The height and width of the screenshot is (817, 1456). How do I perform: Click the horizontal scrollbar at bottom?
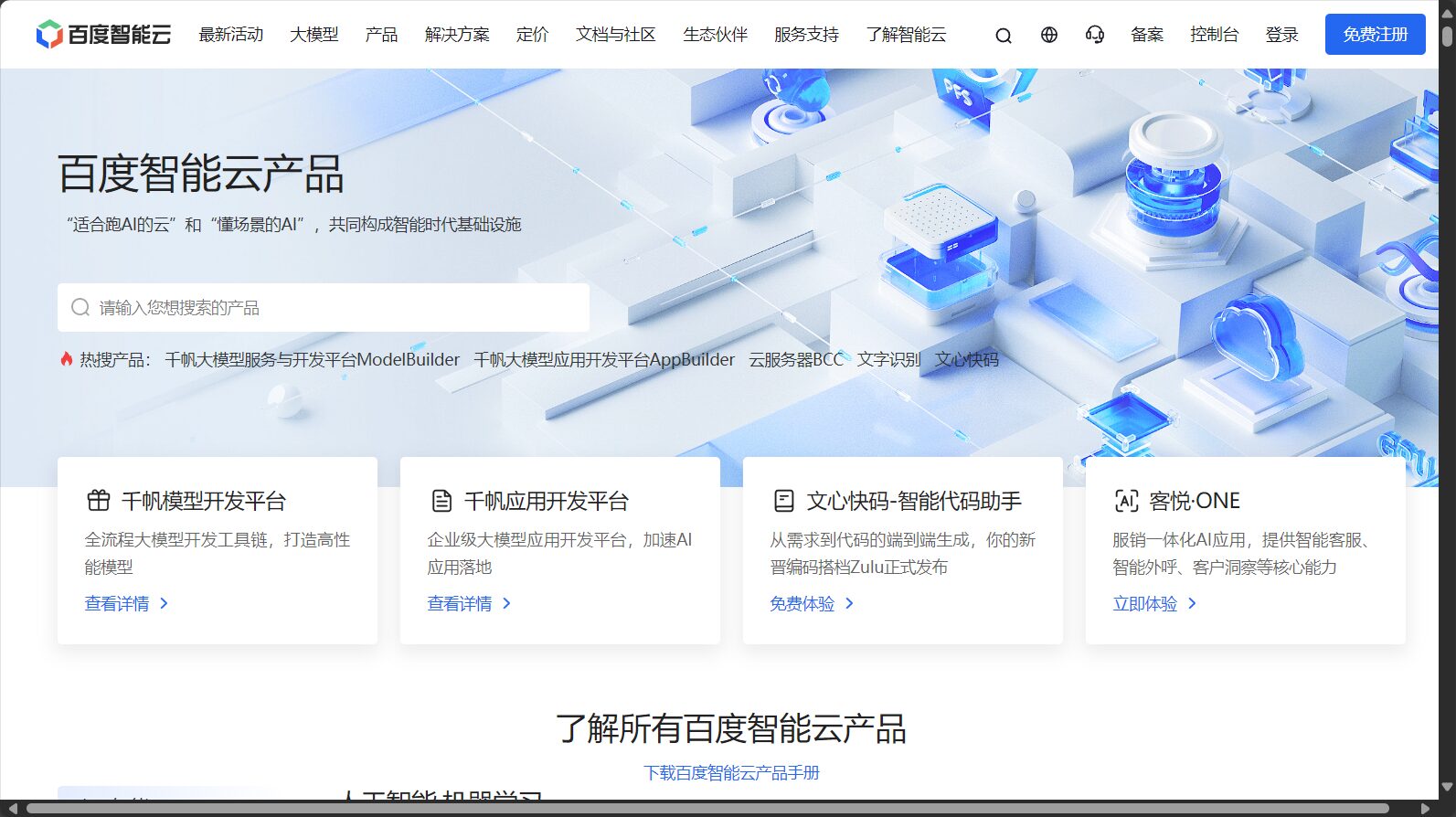(707, 809)
